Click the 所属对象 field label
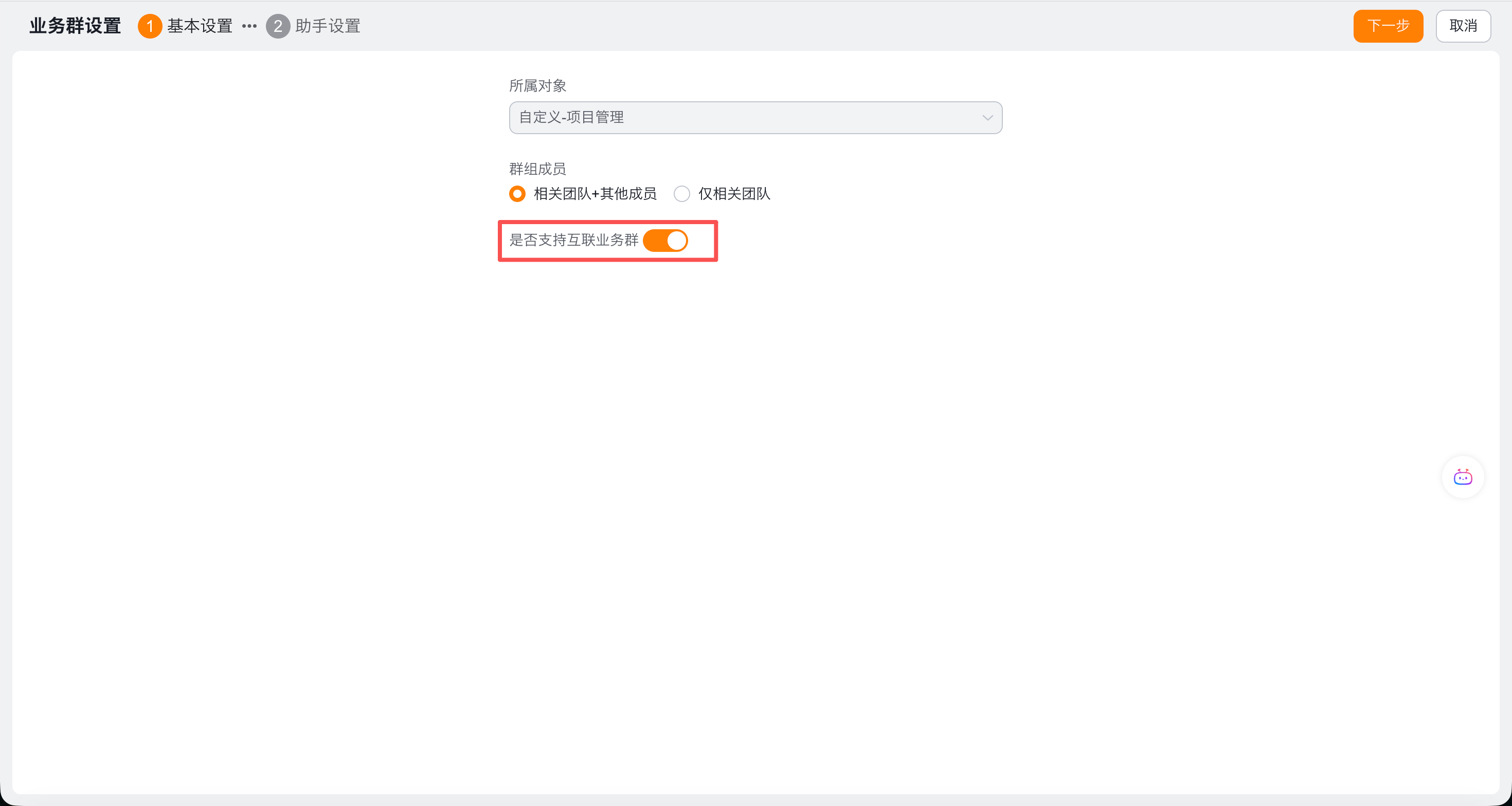Screen dimensions: 1512x806 (x=537, y=86)
